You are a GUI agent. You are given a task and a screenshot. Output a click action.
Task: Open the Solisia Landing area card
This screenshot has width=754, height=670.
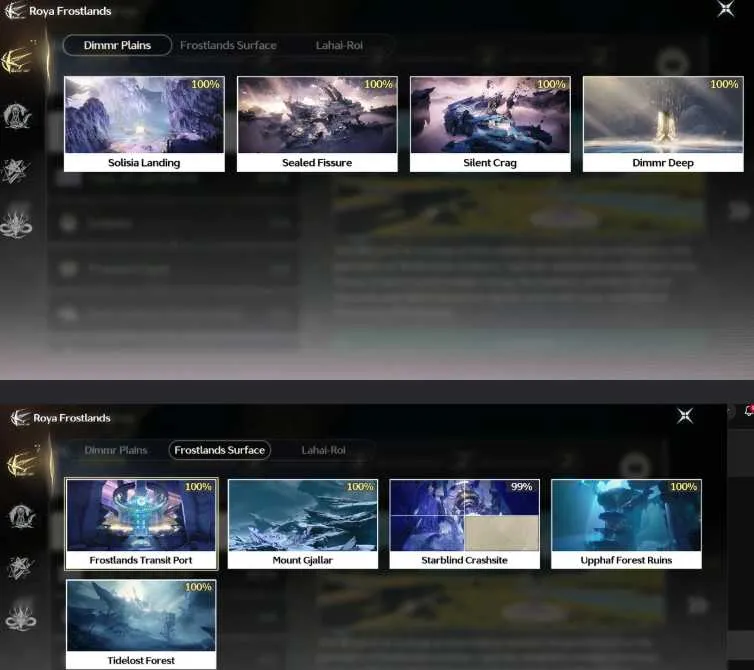coord(144,124)
